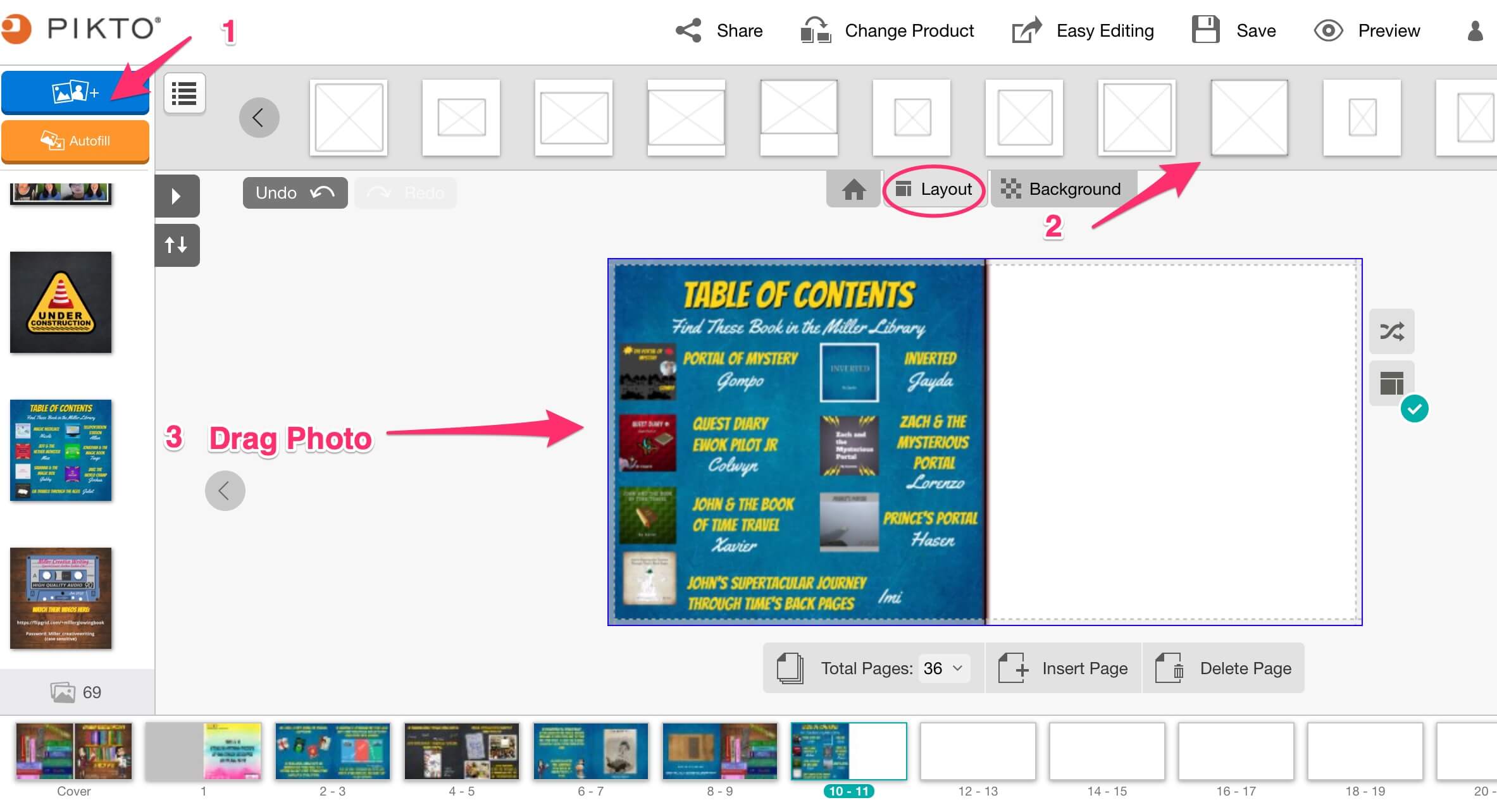
Task: Confirm layout with the teal checkmark
Action: (1415, 409)
